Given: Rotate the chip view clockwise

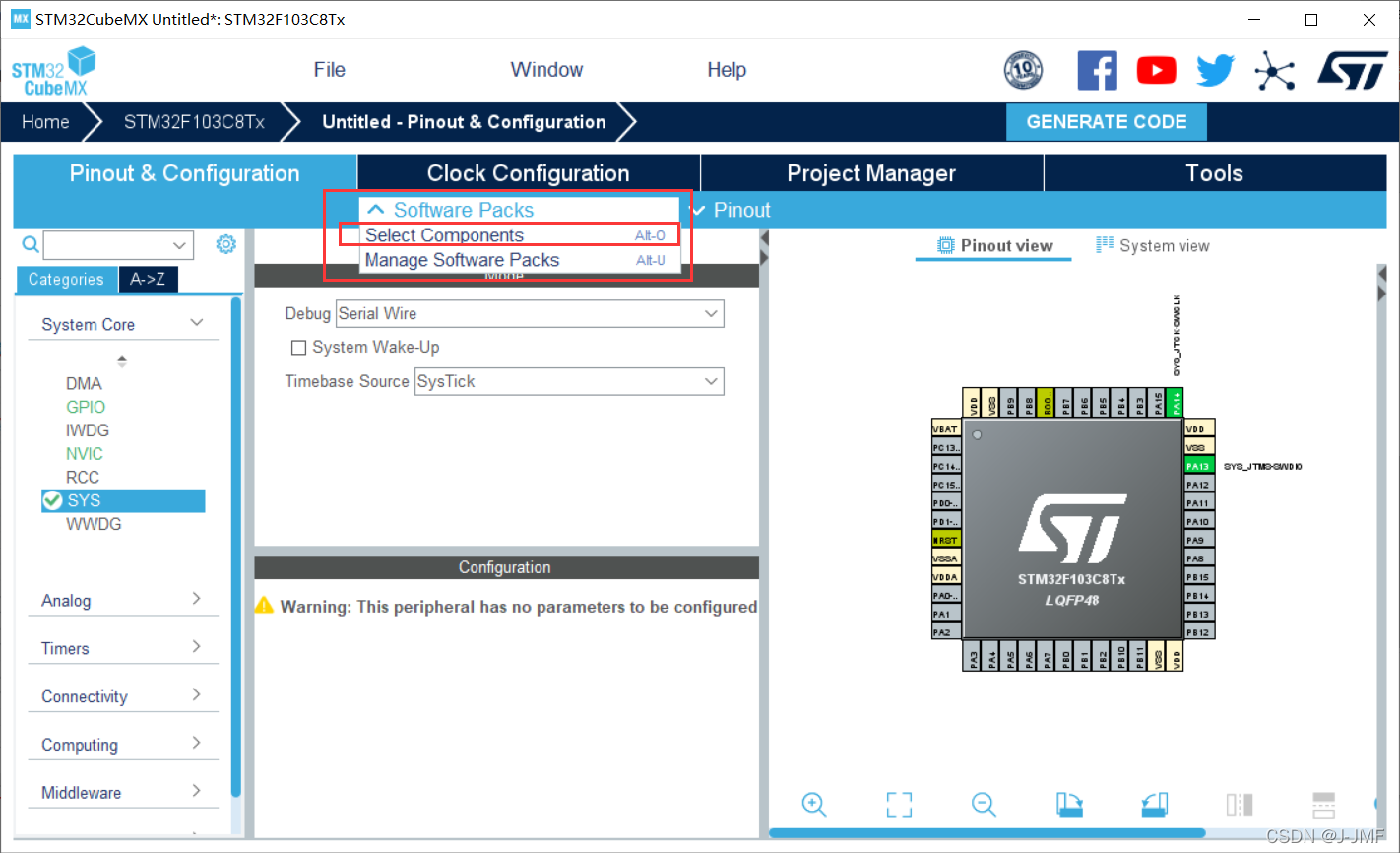Looking at the screenshot, I should tap(1069, 804).
